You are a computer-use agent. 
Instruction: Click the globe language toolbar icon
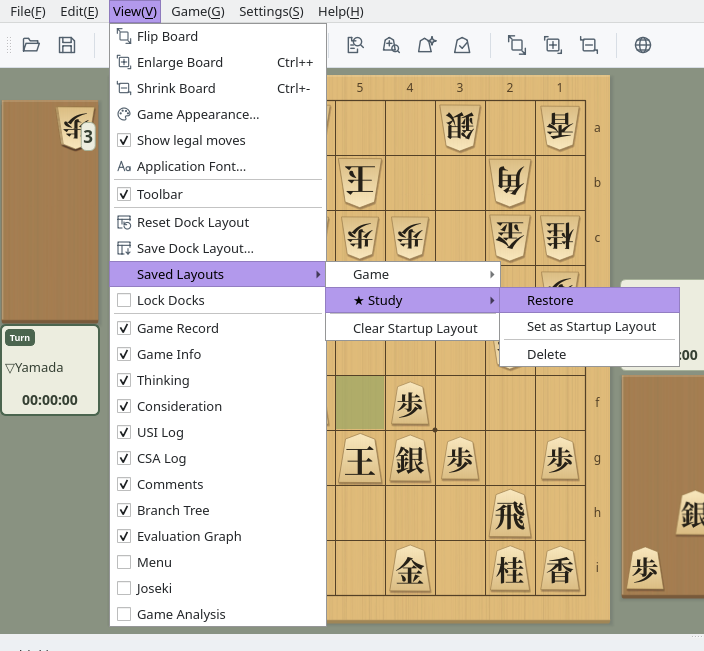click(x=643, y=45)
